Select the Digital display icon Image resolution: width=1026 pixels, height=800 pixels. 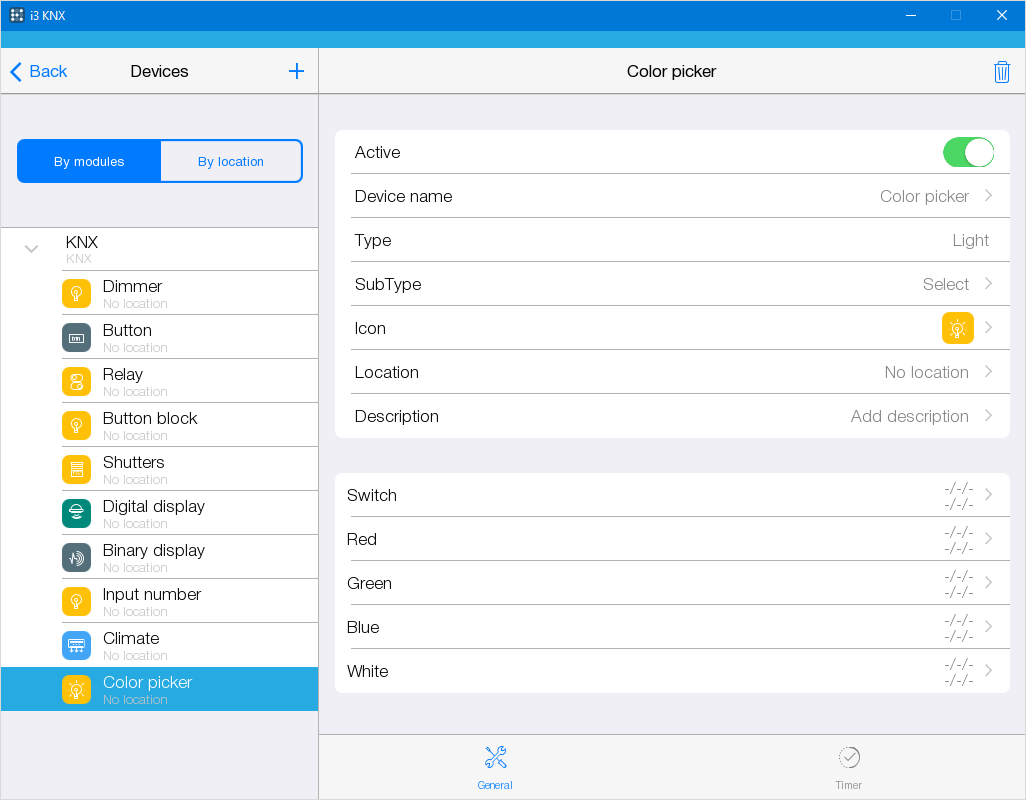(x=77, y=513)
